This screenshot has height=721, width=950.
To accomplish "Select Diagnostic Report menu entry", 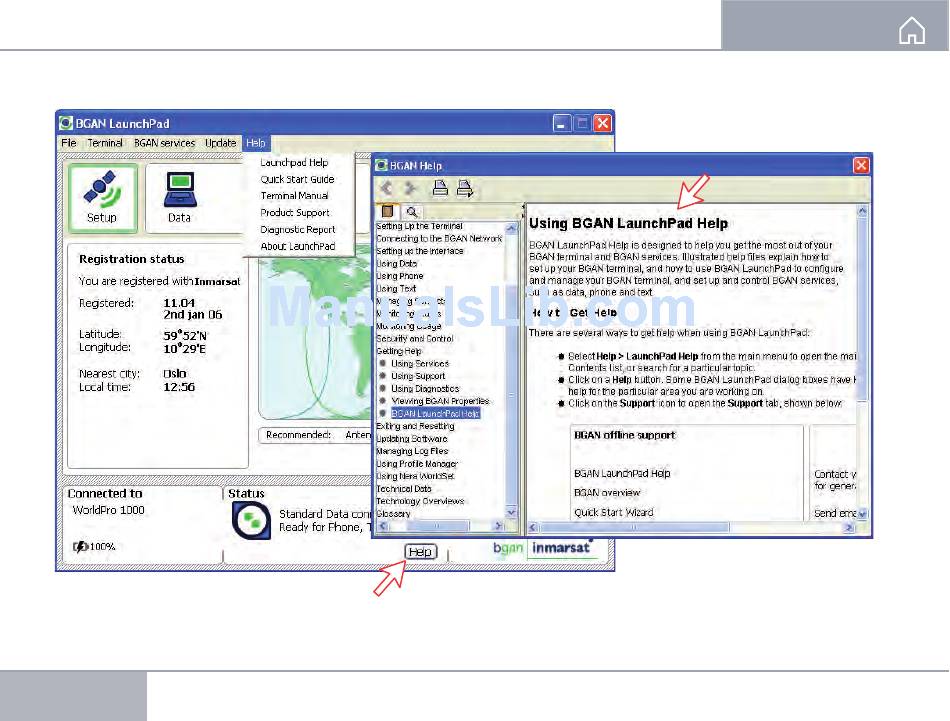I will point(297,230).
